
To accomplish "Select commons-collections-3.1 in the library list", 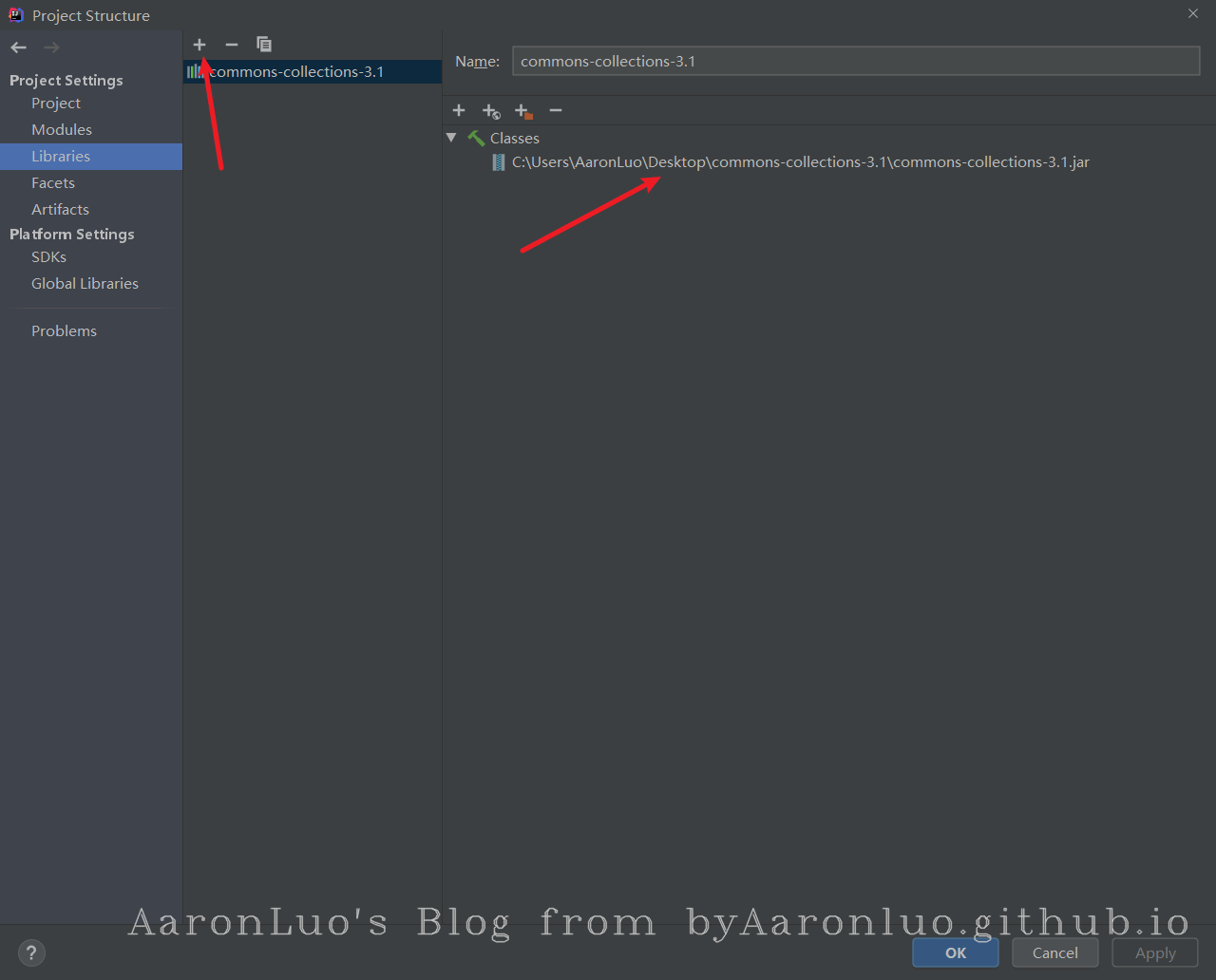I will coord(296,72).
